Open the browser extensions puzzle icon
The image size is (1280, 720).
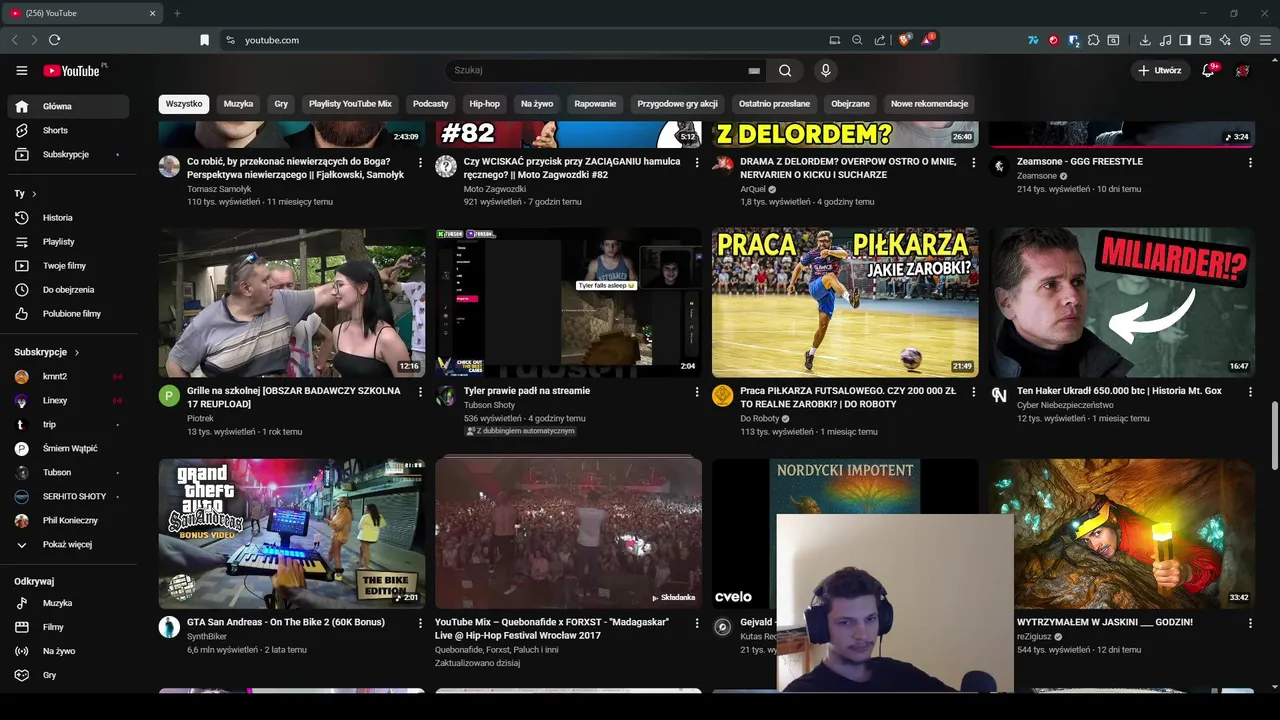pyautogui.click(x=1093, y=40)
